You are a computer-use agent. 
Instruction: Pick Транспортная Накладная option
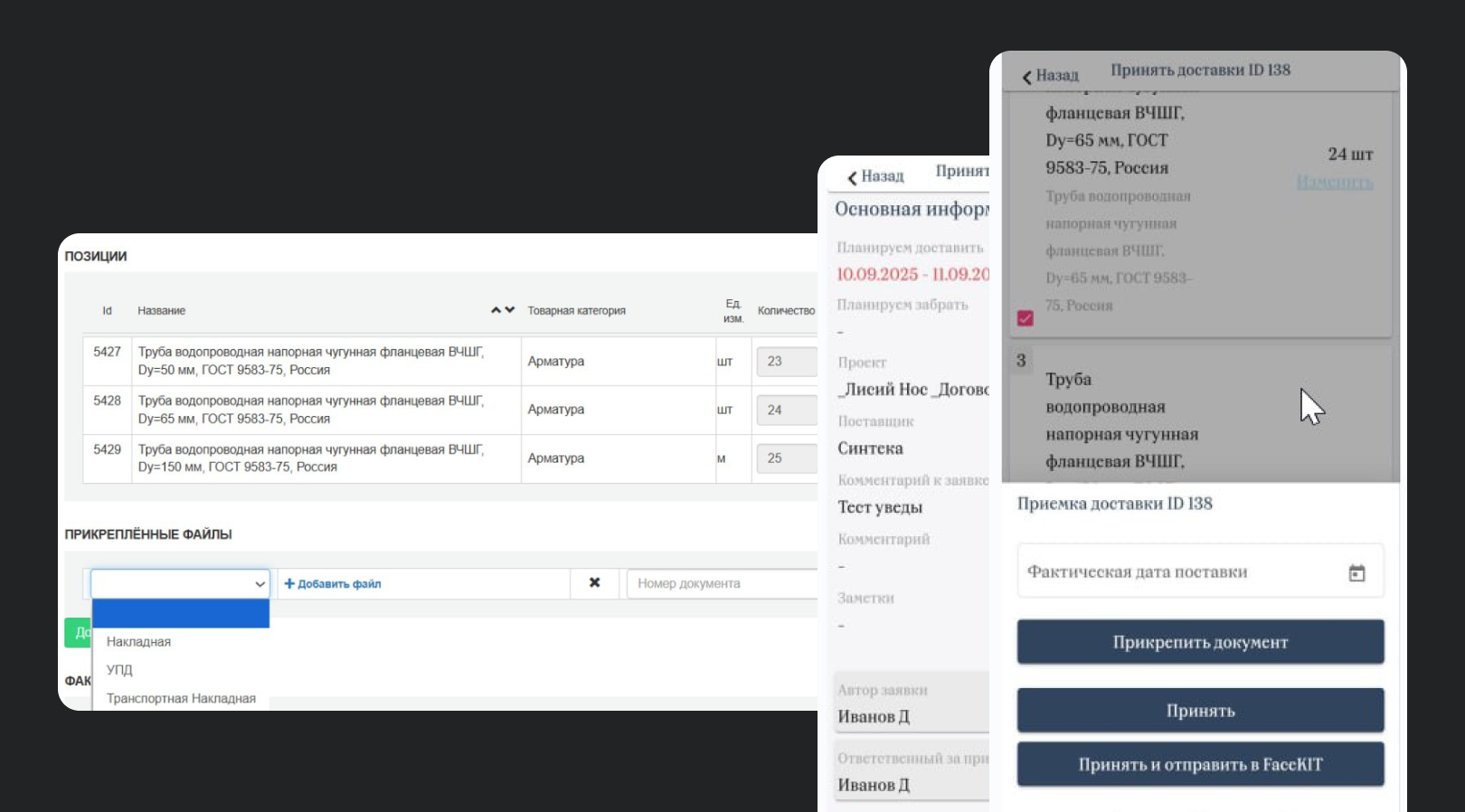(181, 698)
